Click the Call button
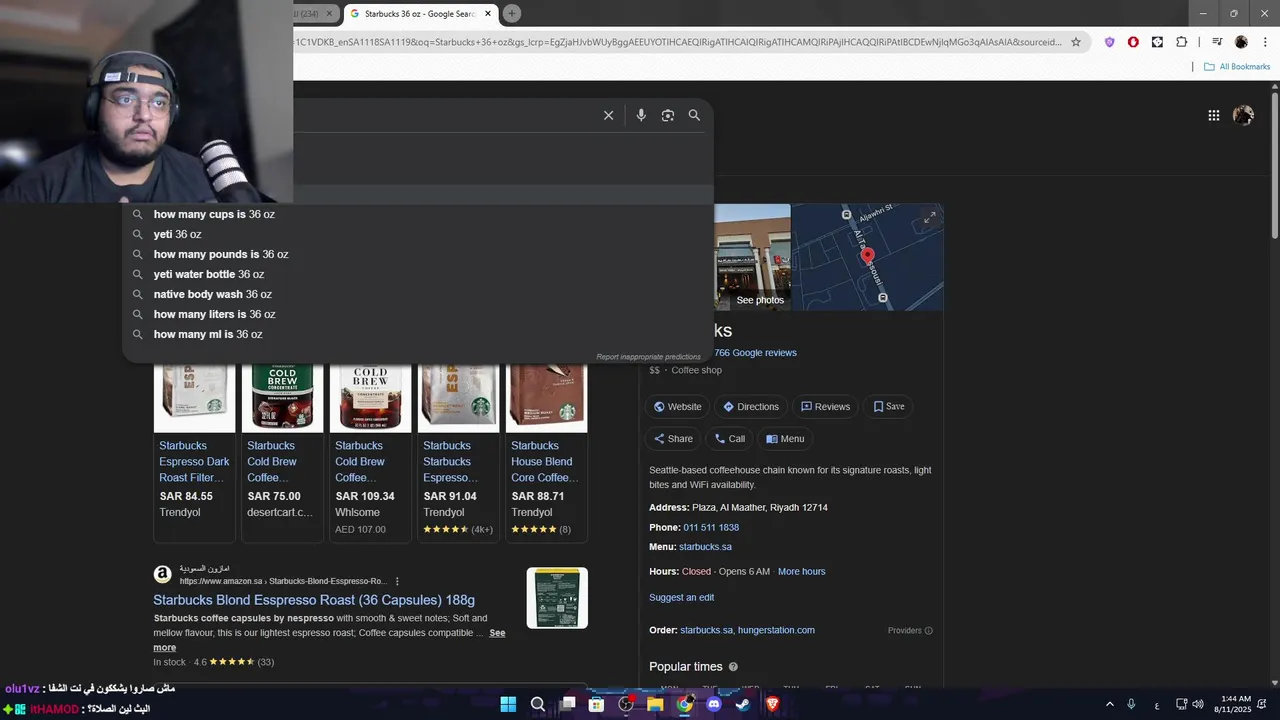This screenshot has height=720, width=1280. [729, 439]
